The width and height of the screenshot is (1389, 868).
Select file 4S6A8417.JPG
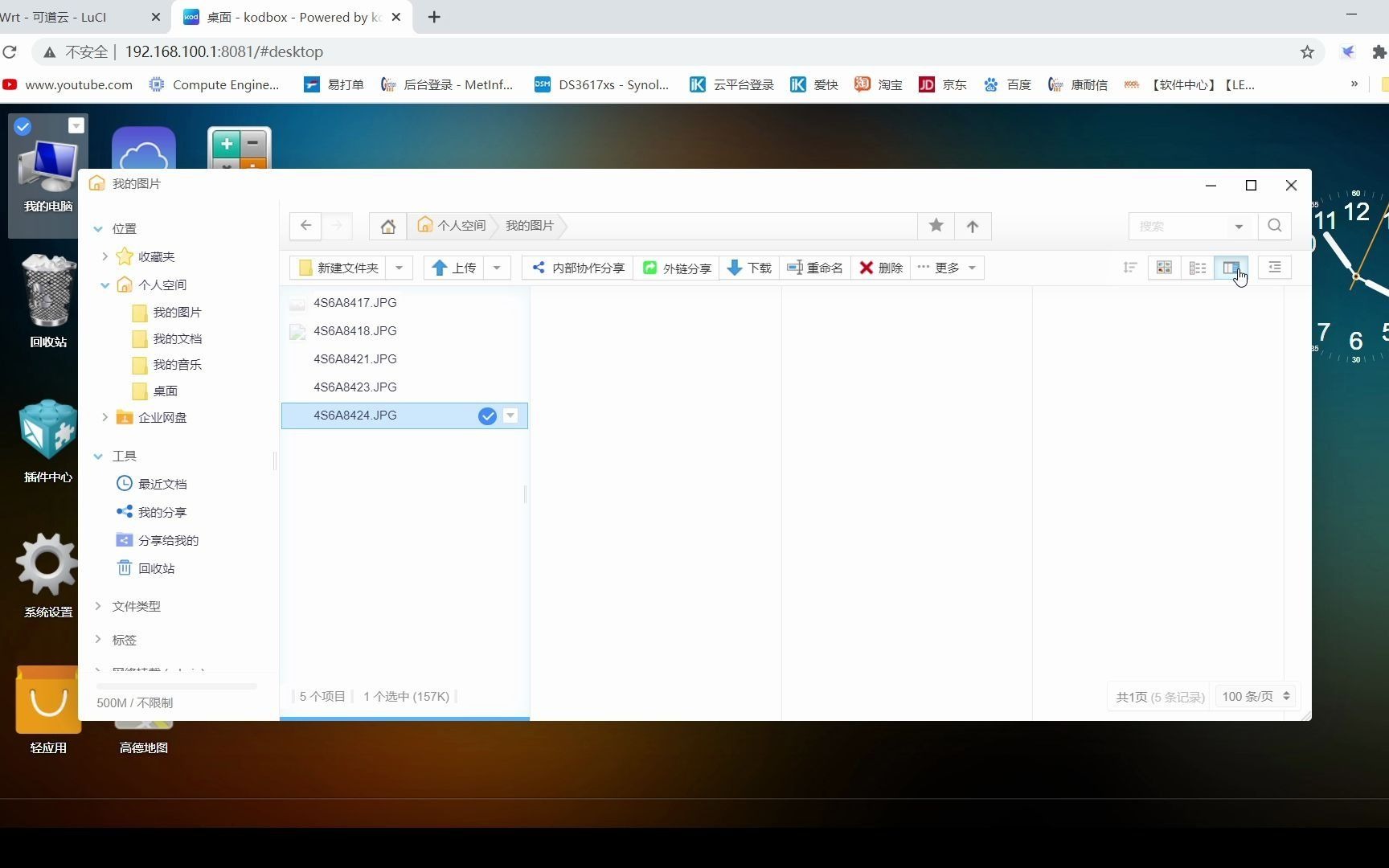pyautogui.click(x=404, y=303)
